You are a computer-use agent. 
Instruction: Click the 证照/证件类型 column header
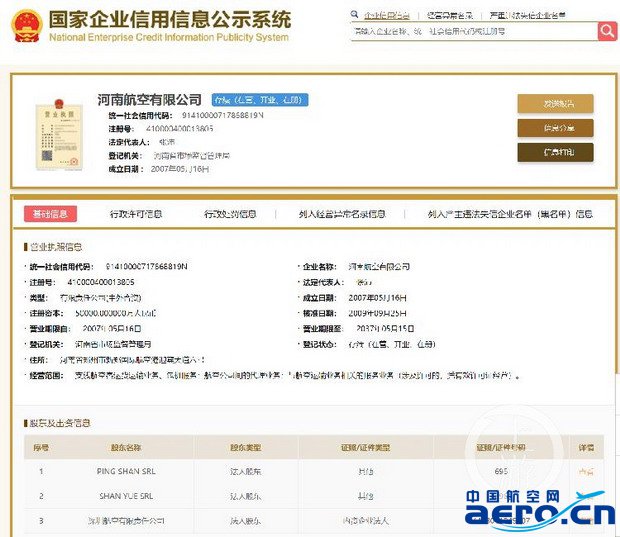click(365, 448)
